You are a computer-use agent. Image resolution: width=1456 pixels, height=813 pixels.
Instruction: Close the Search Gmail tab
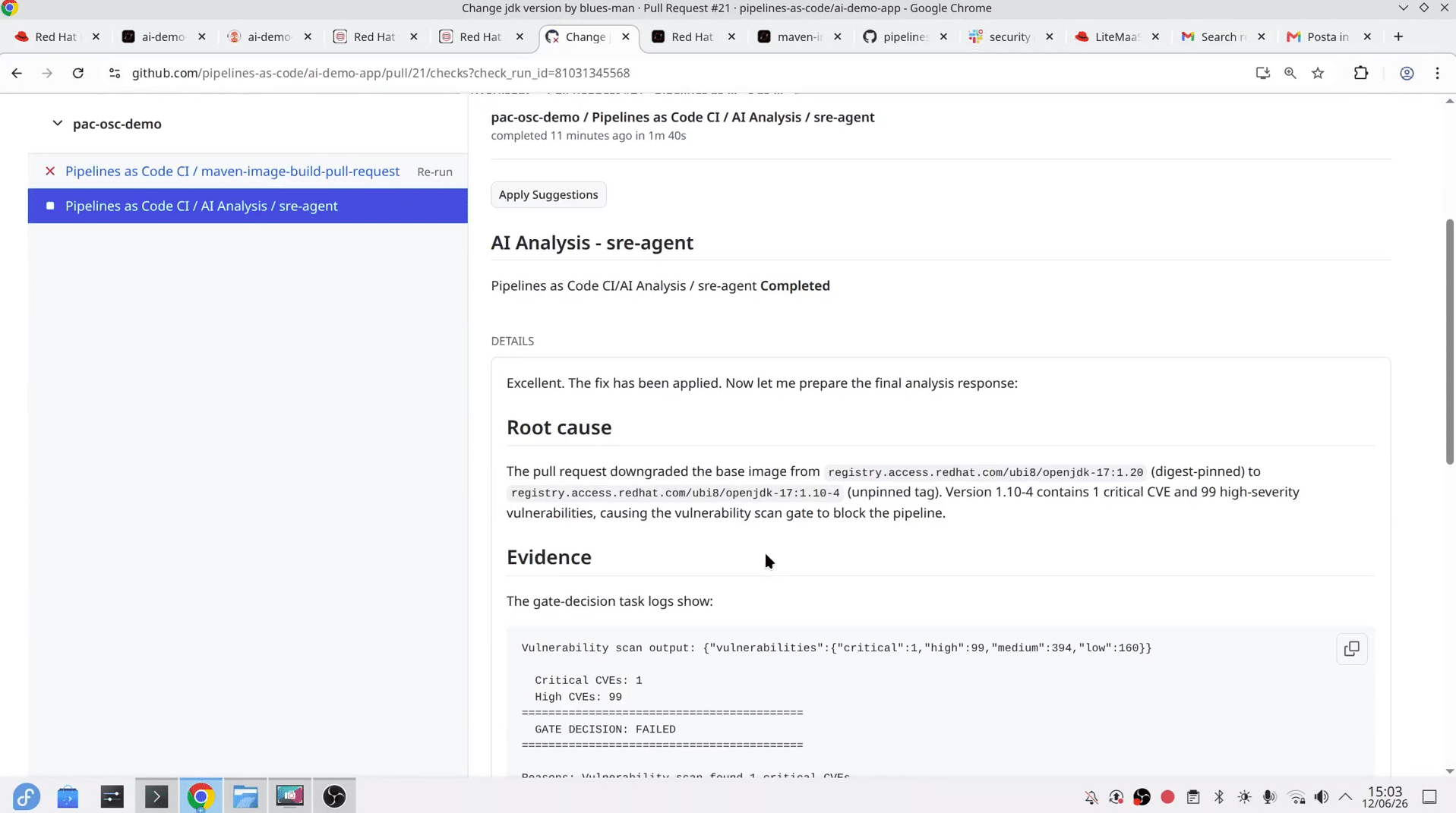(1261, 36)
